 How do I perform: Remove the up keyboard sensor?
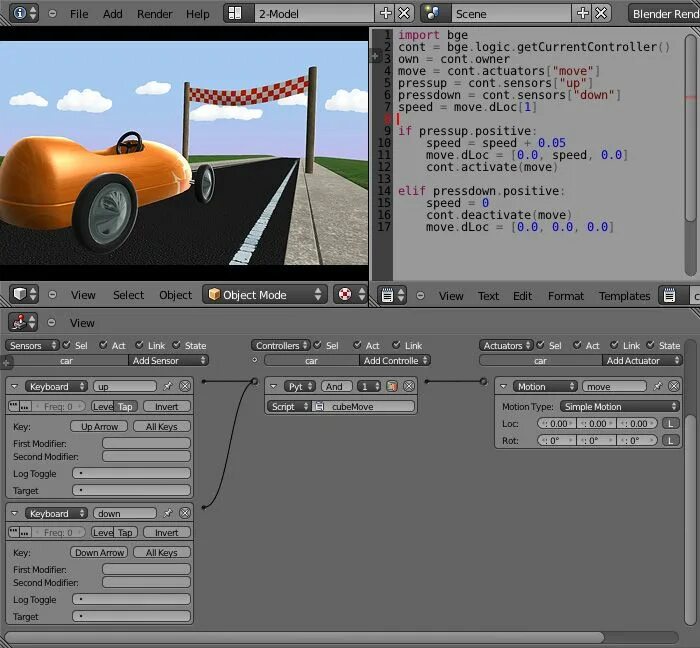[x=185, y=386]
